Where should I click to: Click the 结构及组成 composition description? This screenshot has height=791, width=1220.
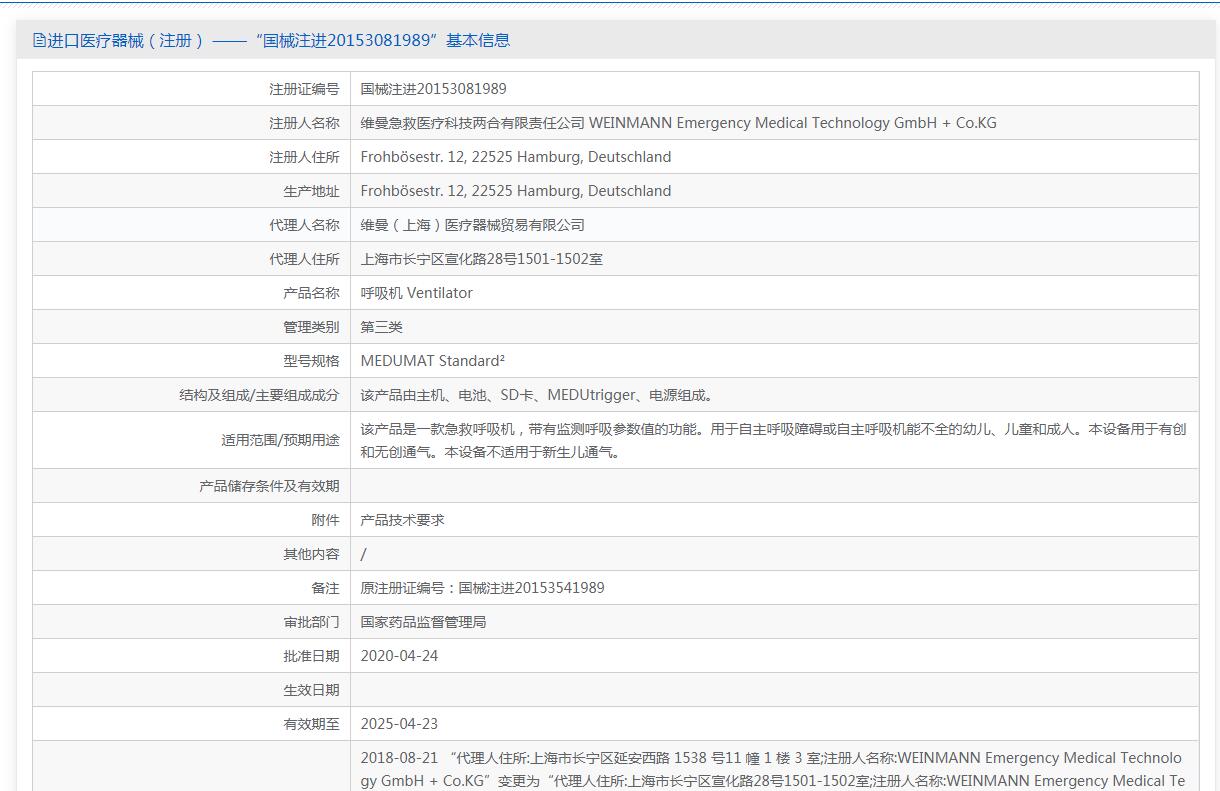click(536, 395)
